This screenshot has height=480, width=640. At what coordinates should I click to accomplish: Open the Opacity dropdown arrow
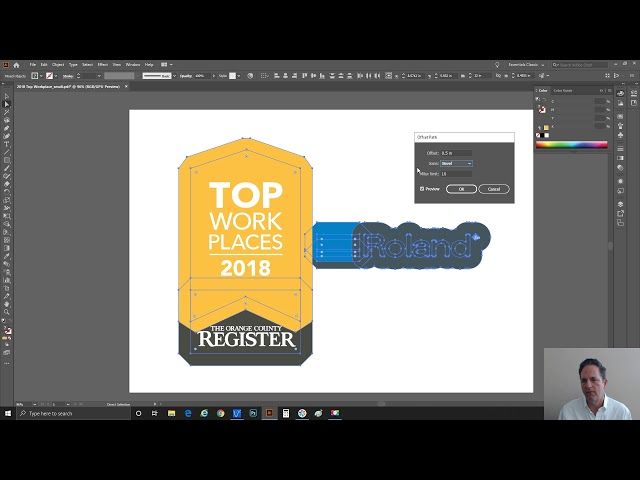click(211, 76)
